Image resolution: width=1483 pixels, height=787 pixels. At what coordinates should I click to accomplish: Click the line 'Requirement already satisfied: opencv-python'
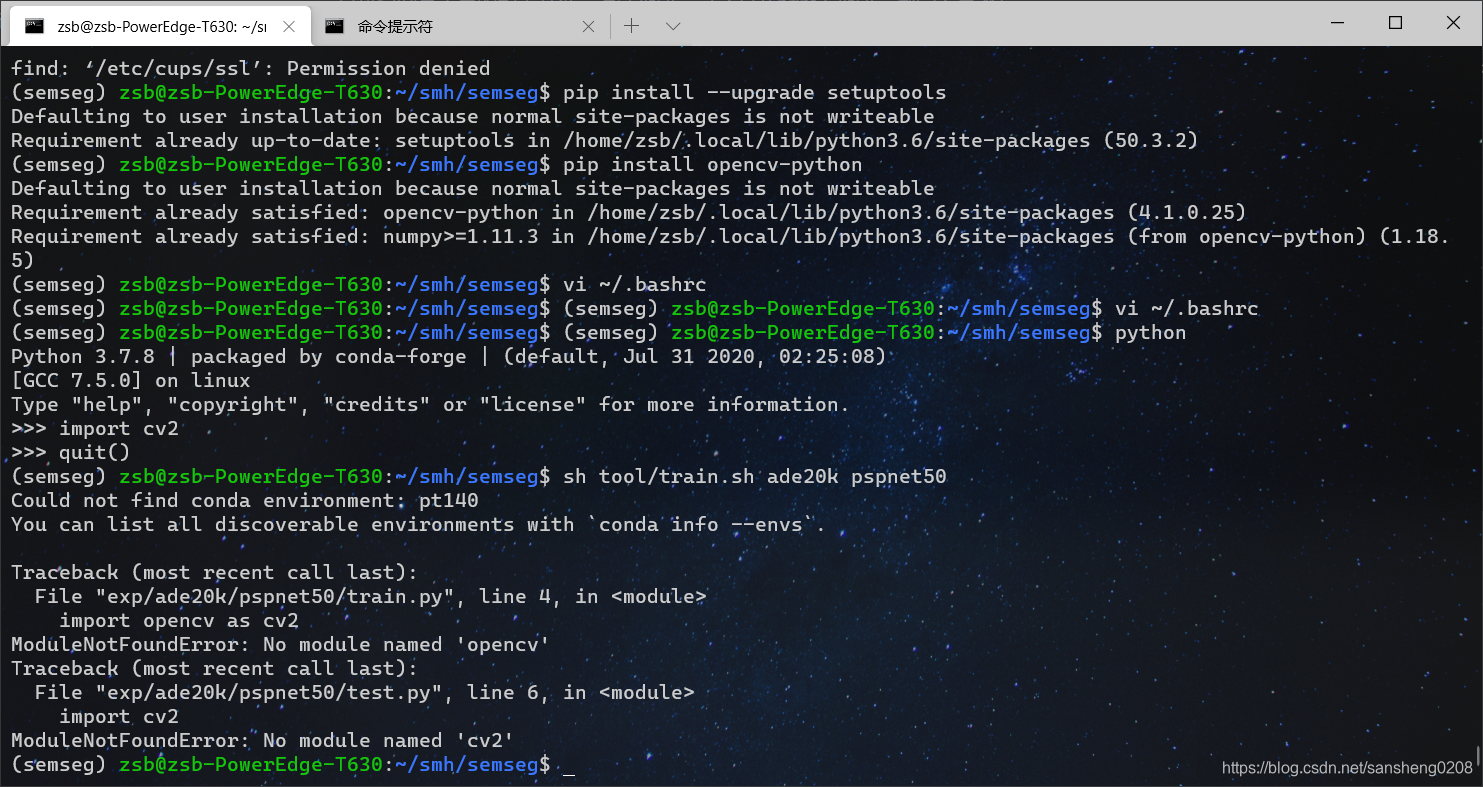pyautogui.click(x=629, y=212)
